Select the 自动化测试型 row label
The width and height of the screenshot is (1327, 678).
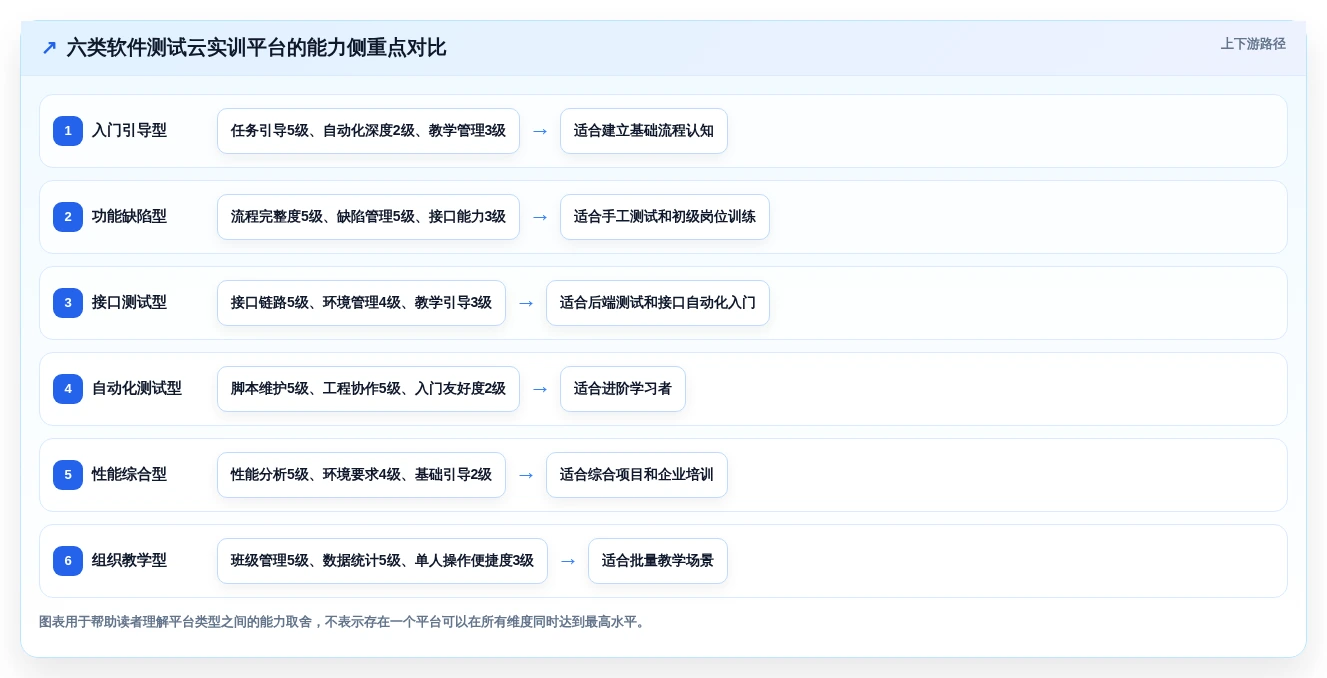pyautogui.click(x=137, y=389)
